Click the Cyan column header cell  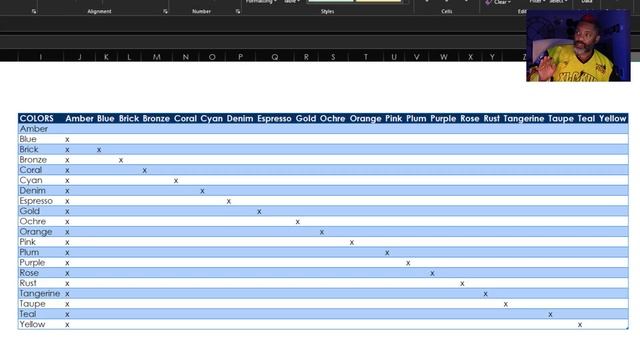(211, 118)
